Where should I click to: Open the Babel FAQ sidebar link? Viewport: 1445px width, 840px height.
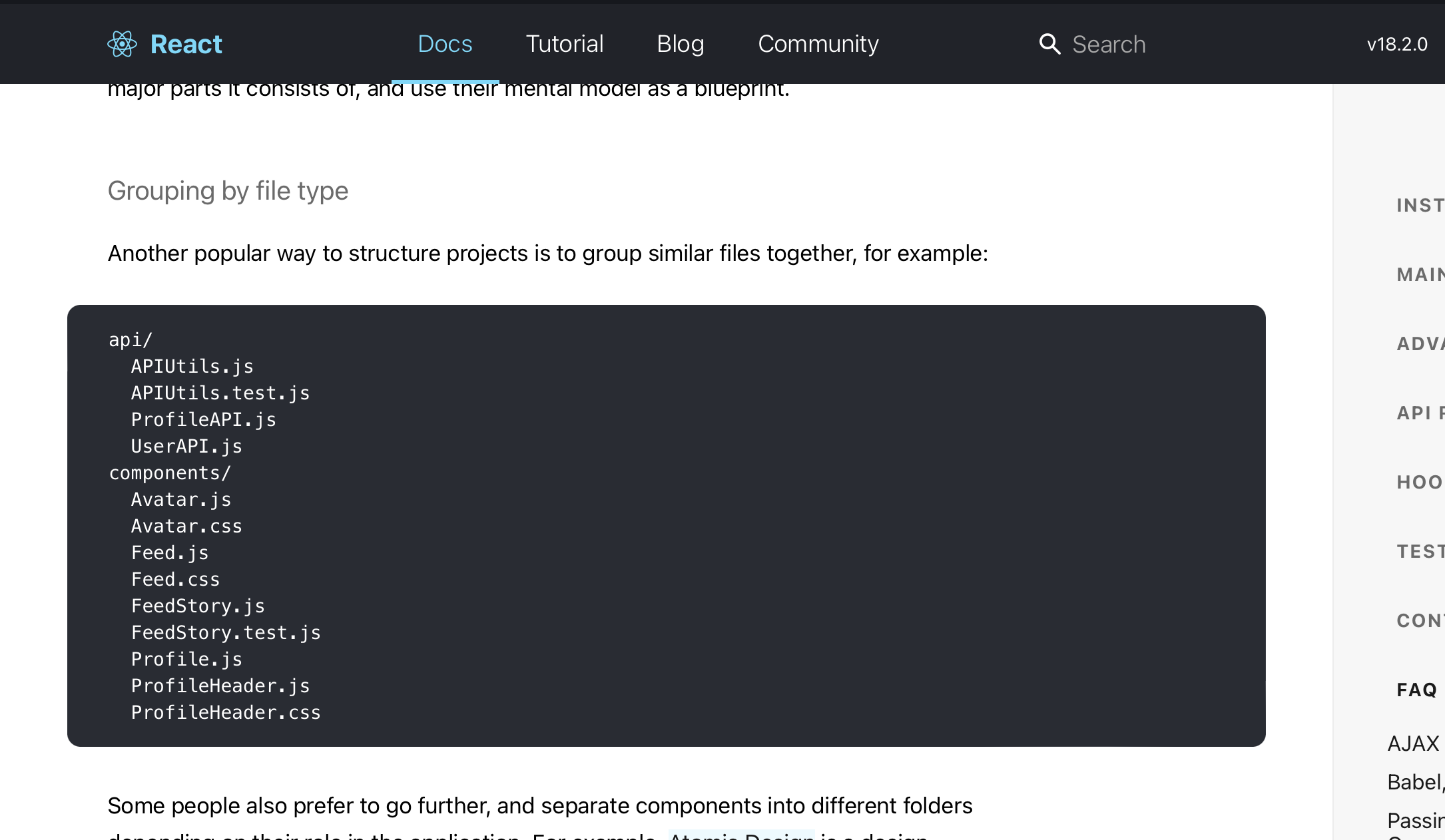[x=1415, y=781]
